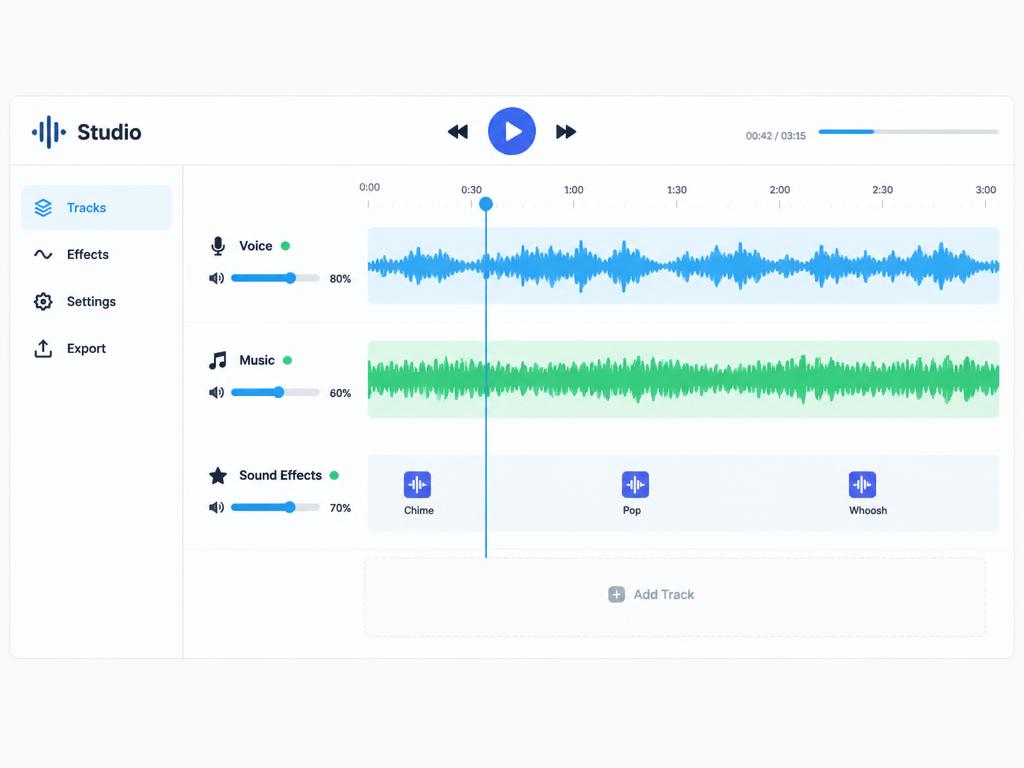Click the Effects wave icon
Screen dimensions: 1024x768
tap(43, 255)
